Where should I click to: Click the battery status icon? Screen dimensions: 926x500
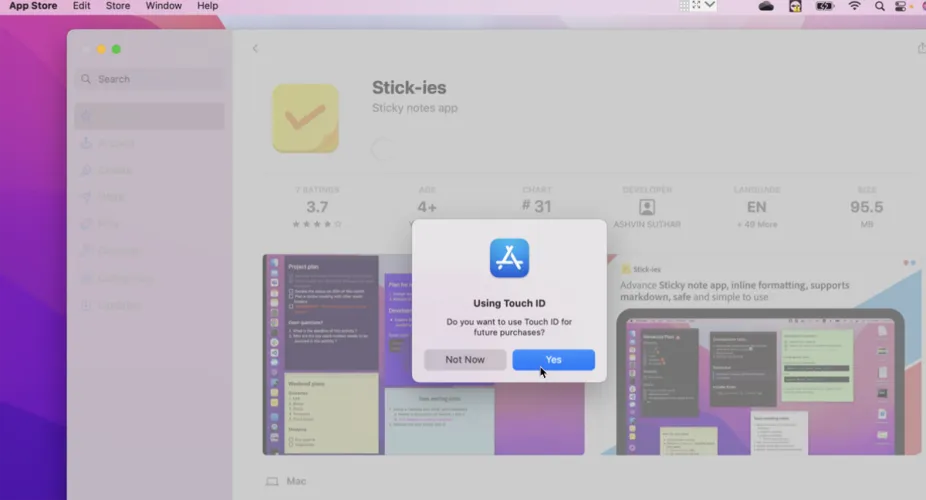tap(824, 6)
